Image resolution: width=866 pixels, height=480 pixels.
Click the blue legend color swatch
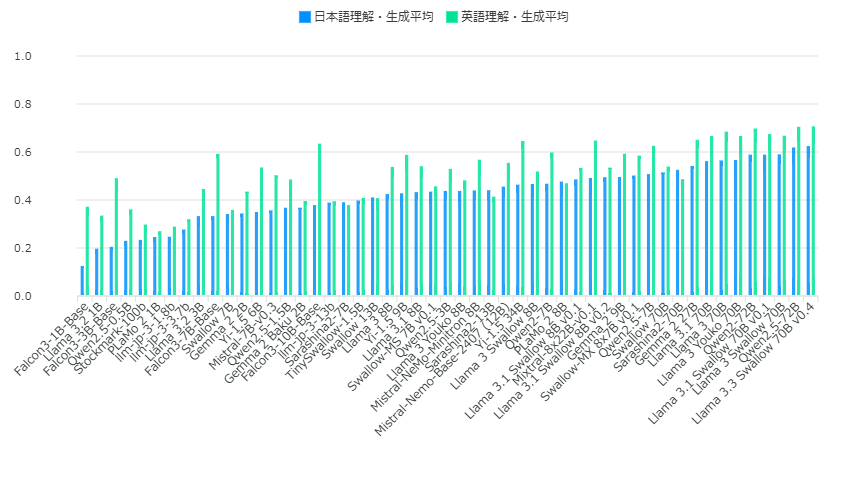click(x=305, y=17)
